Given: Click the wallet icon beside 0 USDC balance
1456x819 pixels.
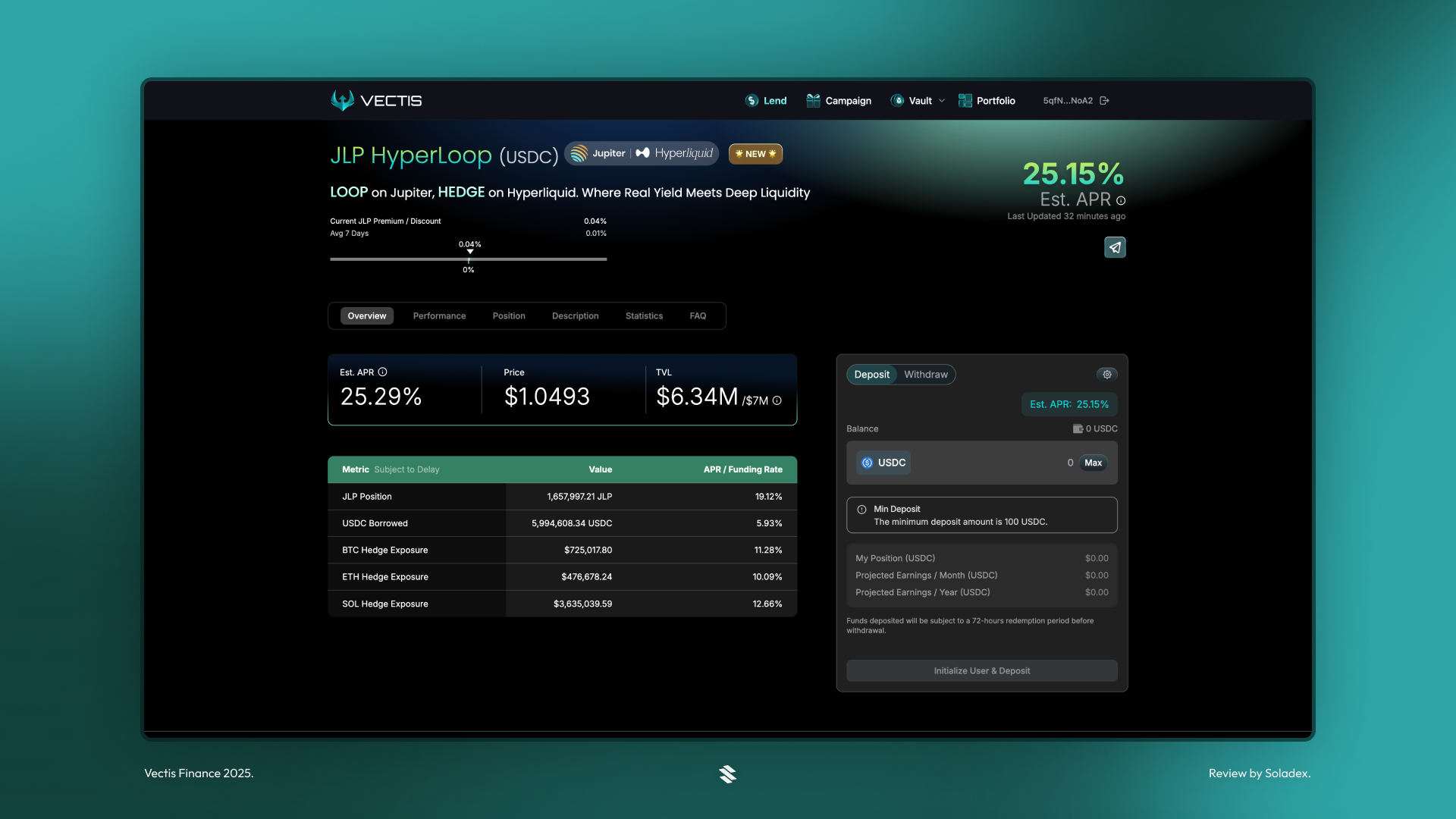Looking at the screenshot, I should coord(1078,428).
